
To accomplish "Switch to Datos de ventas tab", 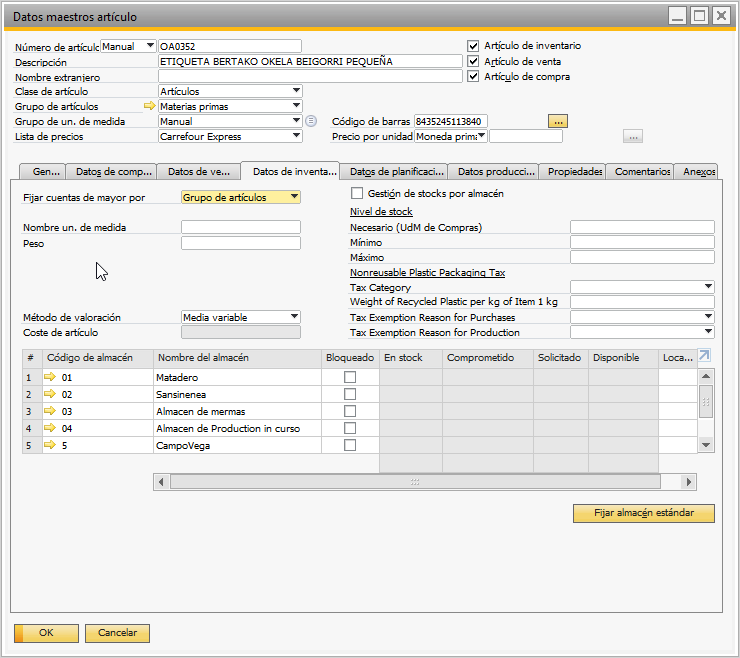I will (x=199, y=171).
